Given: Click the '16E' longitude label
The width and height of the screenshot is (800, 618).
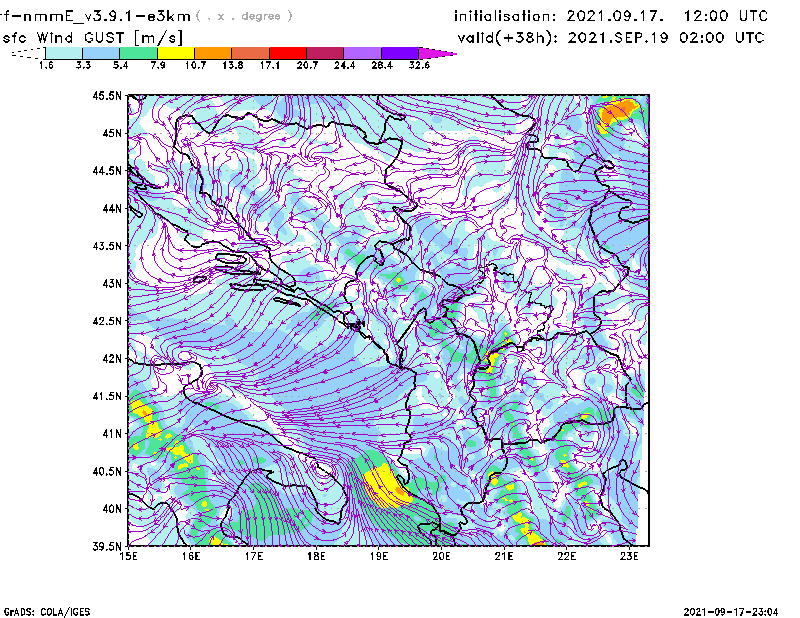Looking at the screenshot, I should (x=191, y=556).
